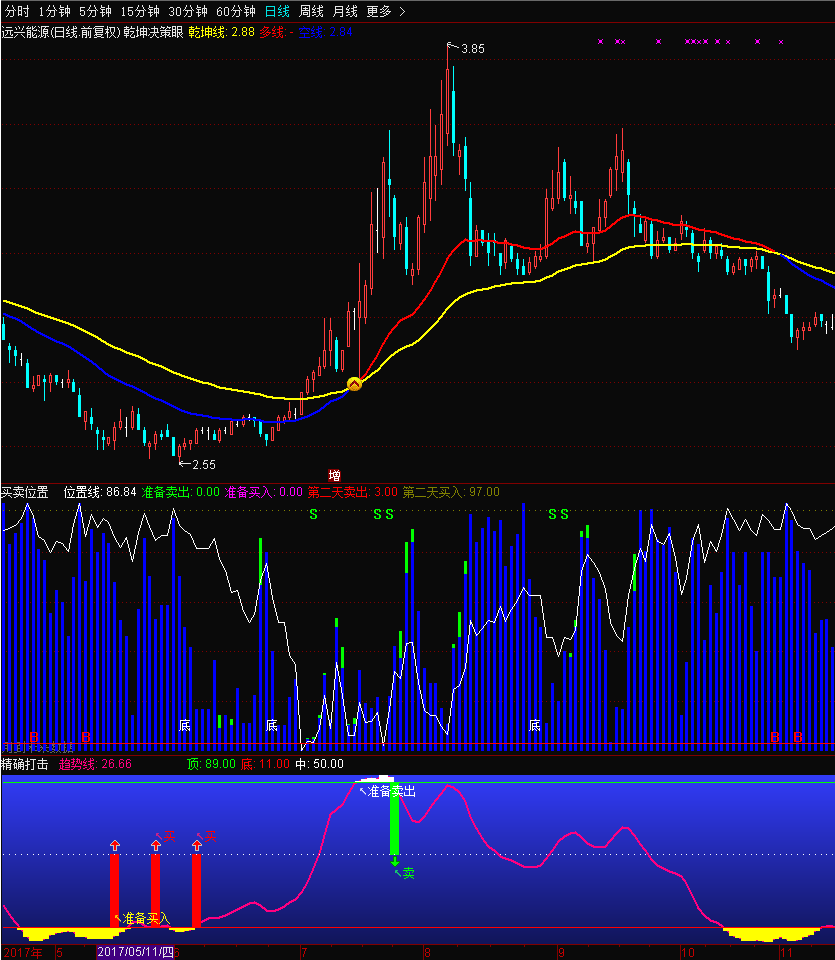
Task: Click the highlighted date 2017/05/11/四
Action: click(x=135, y=952)
